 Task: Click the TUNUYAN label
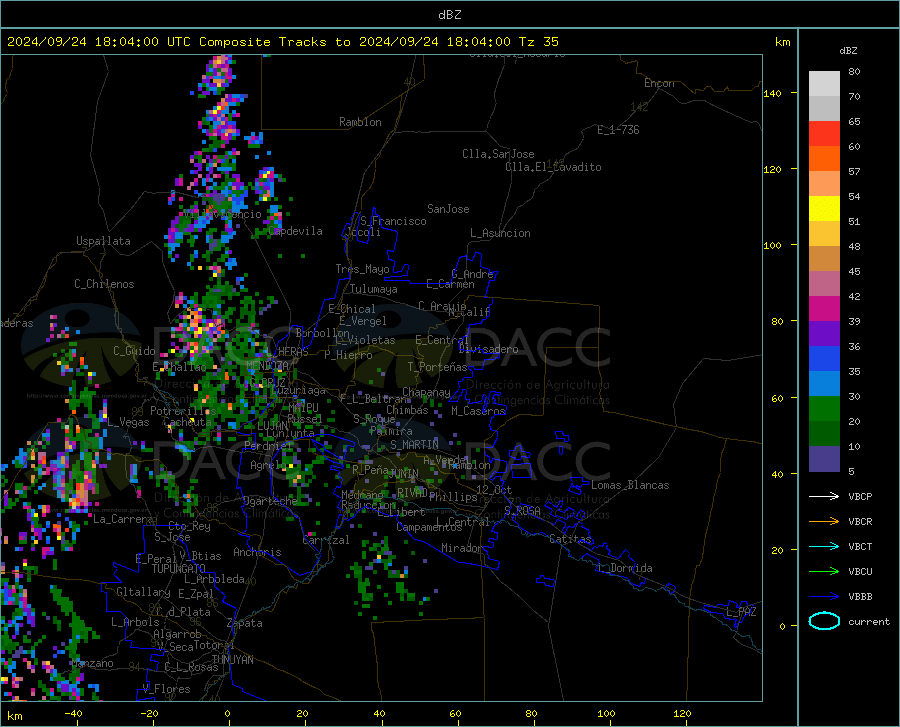[232, 660]
